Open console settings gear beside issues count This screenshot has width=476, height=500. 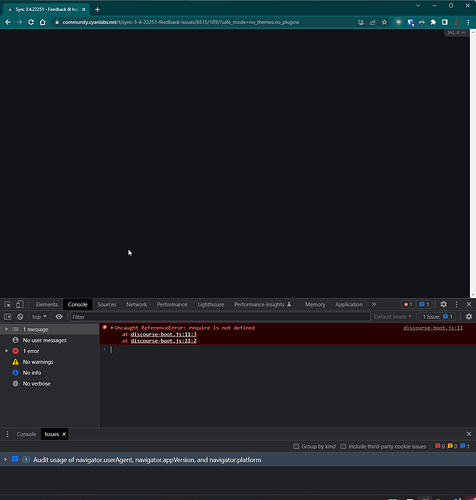[469, 317]
